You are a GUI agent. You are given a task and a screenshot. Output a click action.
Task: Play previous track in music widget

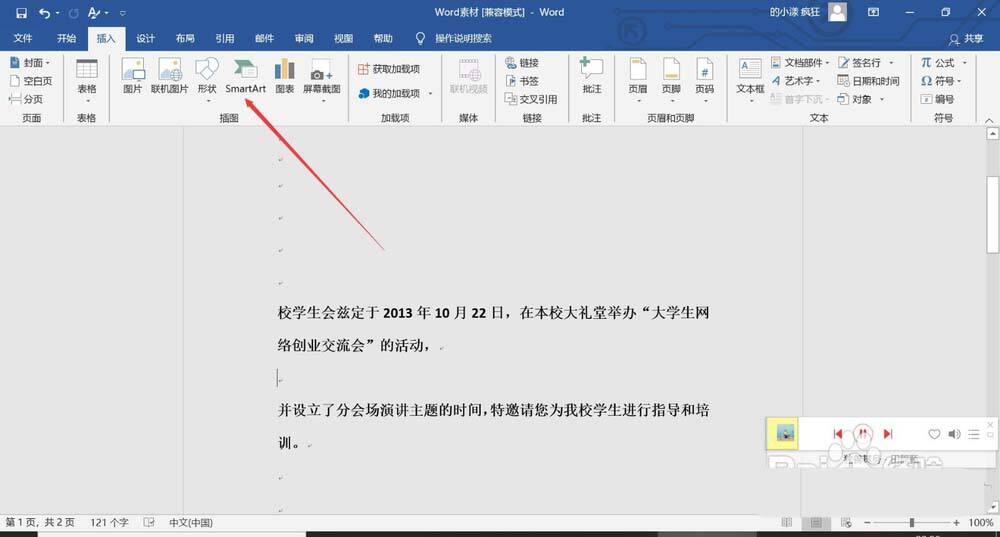pos(838,434)
